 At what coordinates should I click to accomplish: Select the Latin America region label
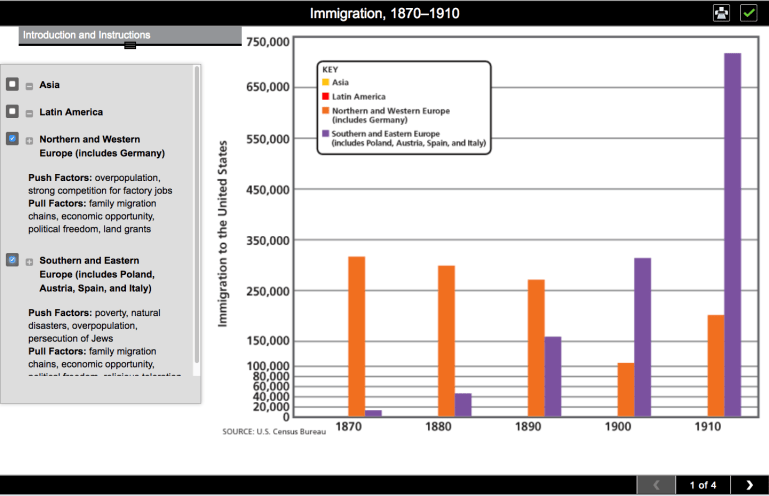click(x=71, y=112)
